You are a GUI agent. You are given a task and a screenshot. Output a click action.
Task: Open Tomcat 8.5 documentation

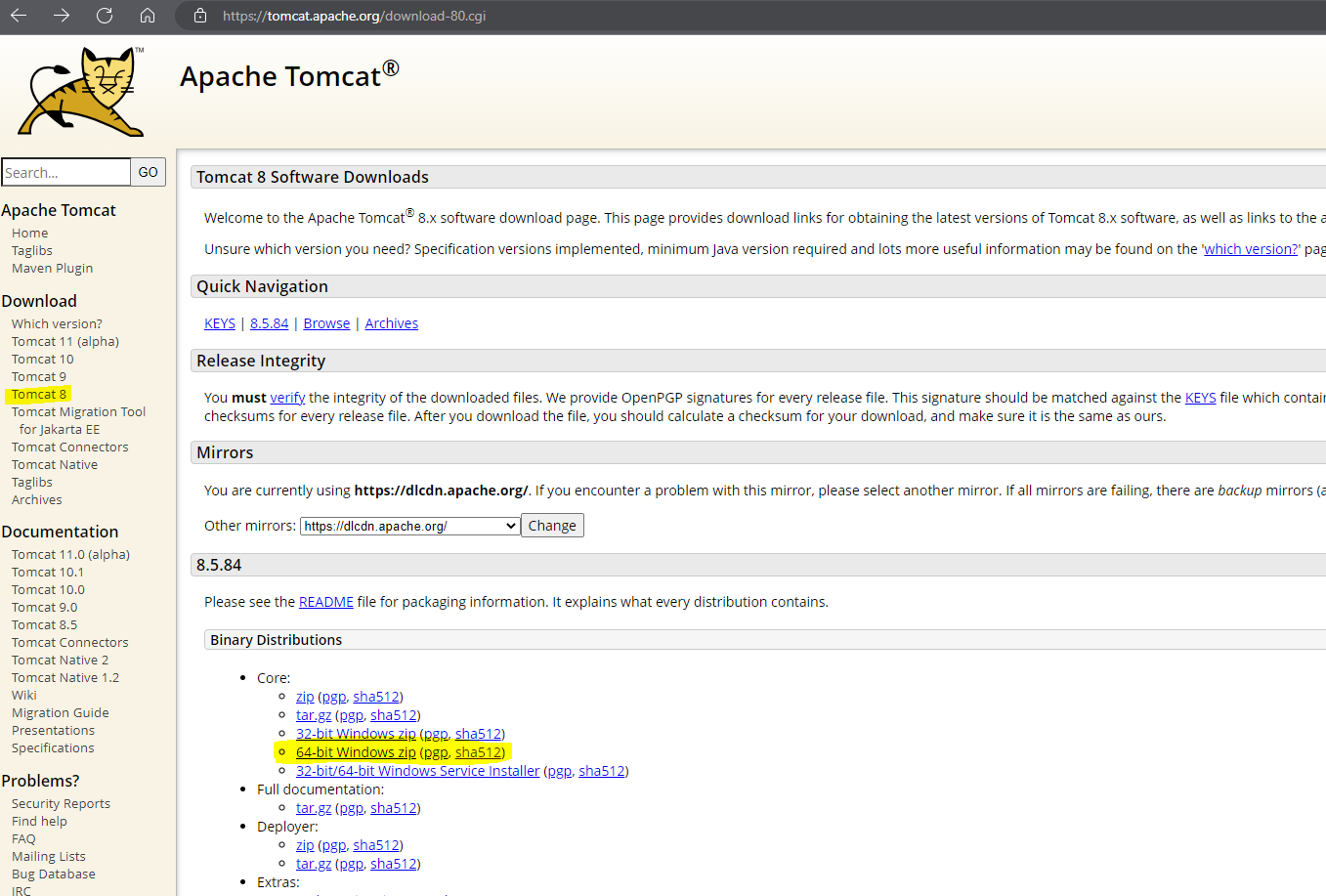coord(45,624)
